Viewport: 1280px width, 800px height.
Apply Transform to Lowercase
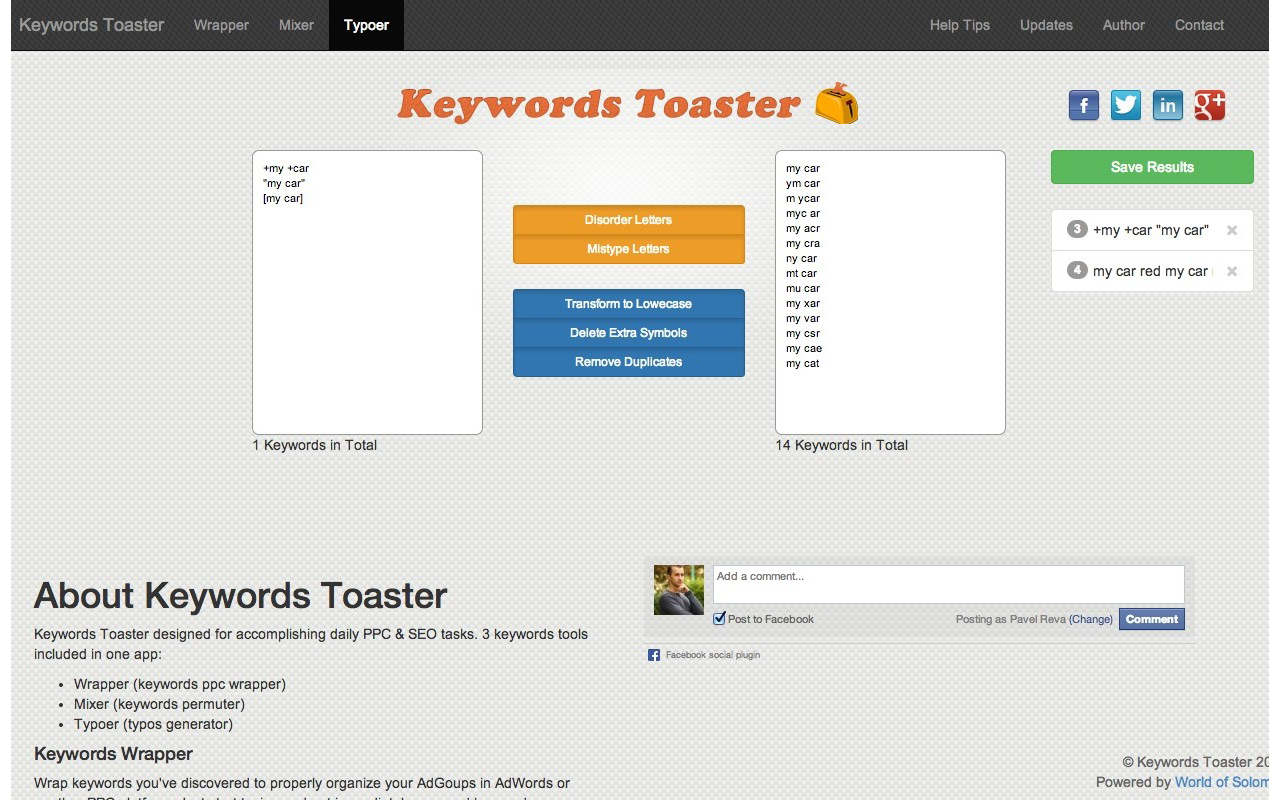pyautogui.click(x=628, y=304)
